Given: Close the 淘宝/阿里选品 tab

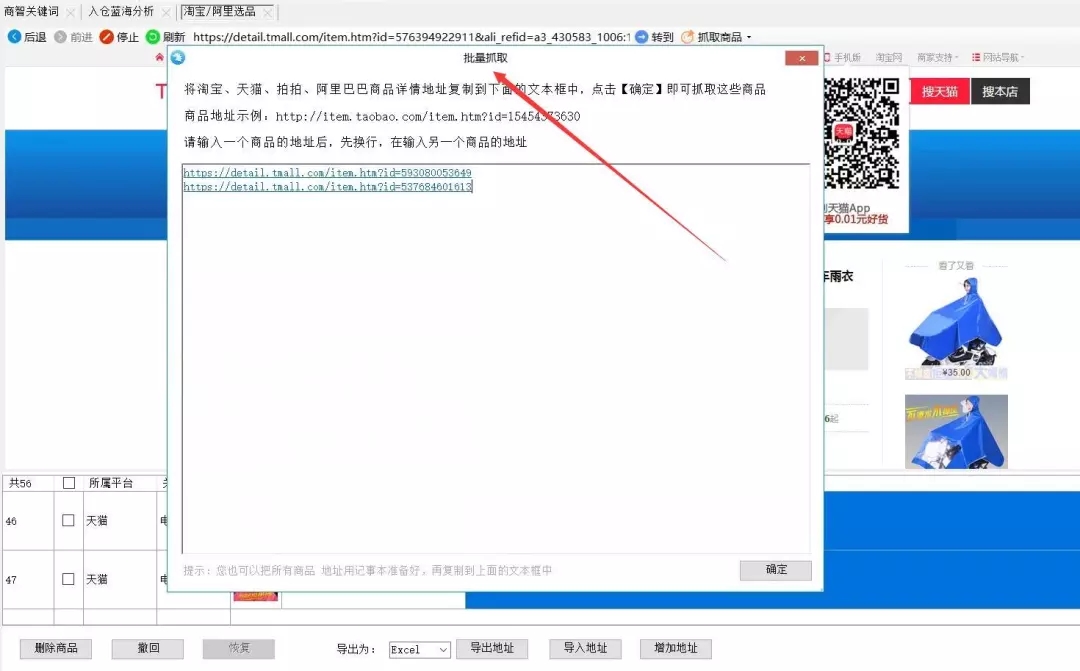Looking at the screenshot, I should tap(268, 12).
